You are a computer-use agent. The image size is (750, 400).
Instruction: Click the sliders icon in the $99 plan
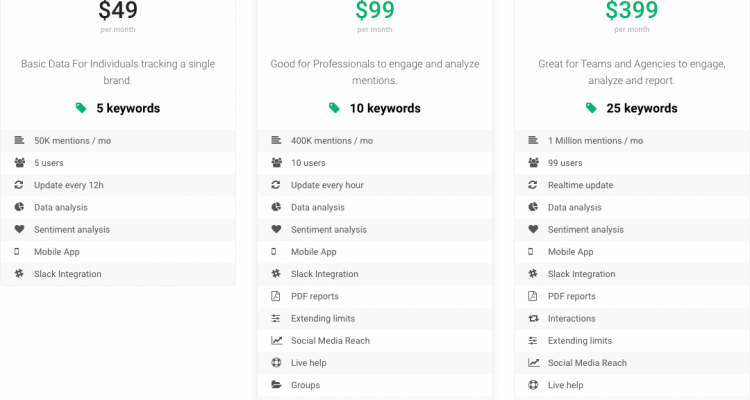(x=276, y=318)
